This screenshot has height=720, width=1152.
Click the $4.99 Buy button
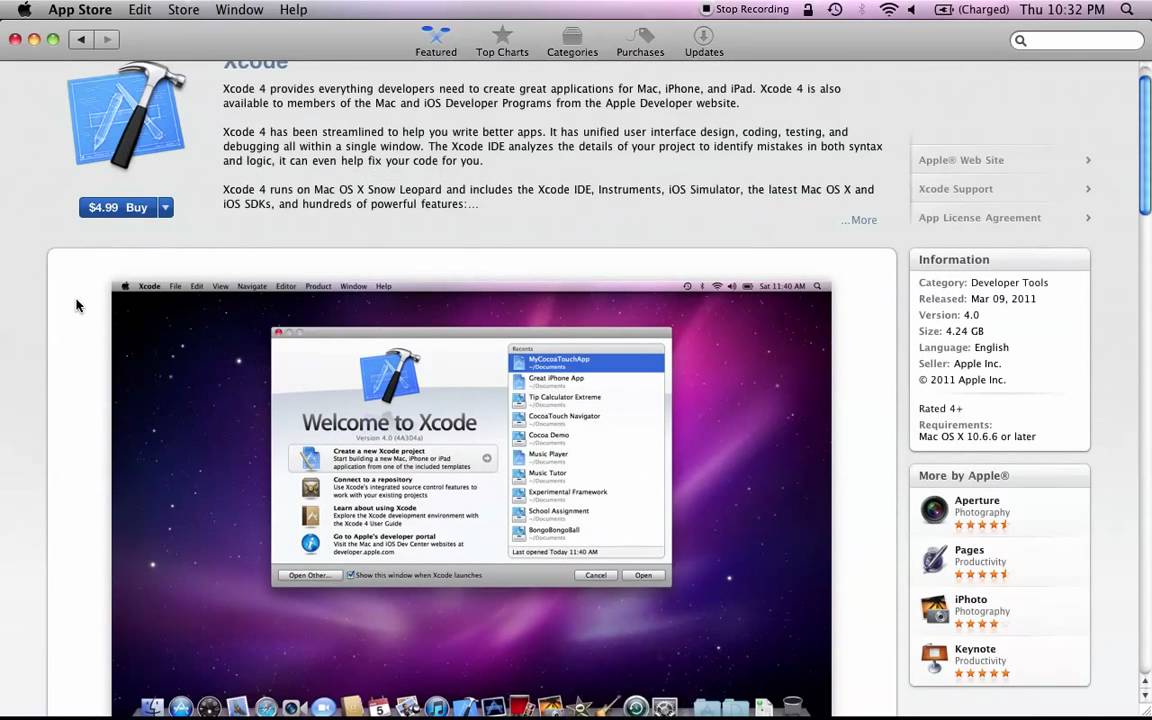118,208
